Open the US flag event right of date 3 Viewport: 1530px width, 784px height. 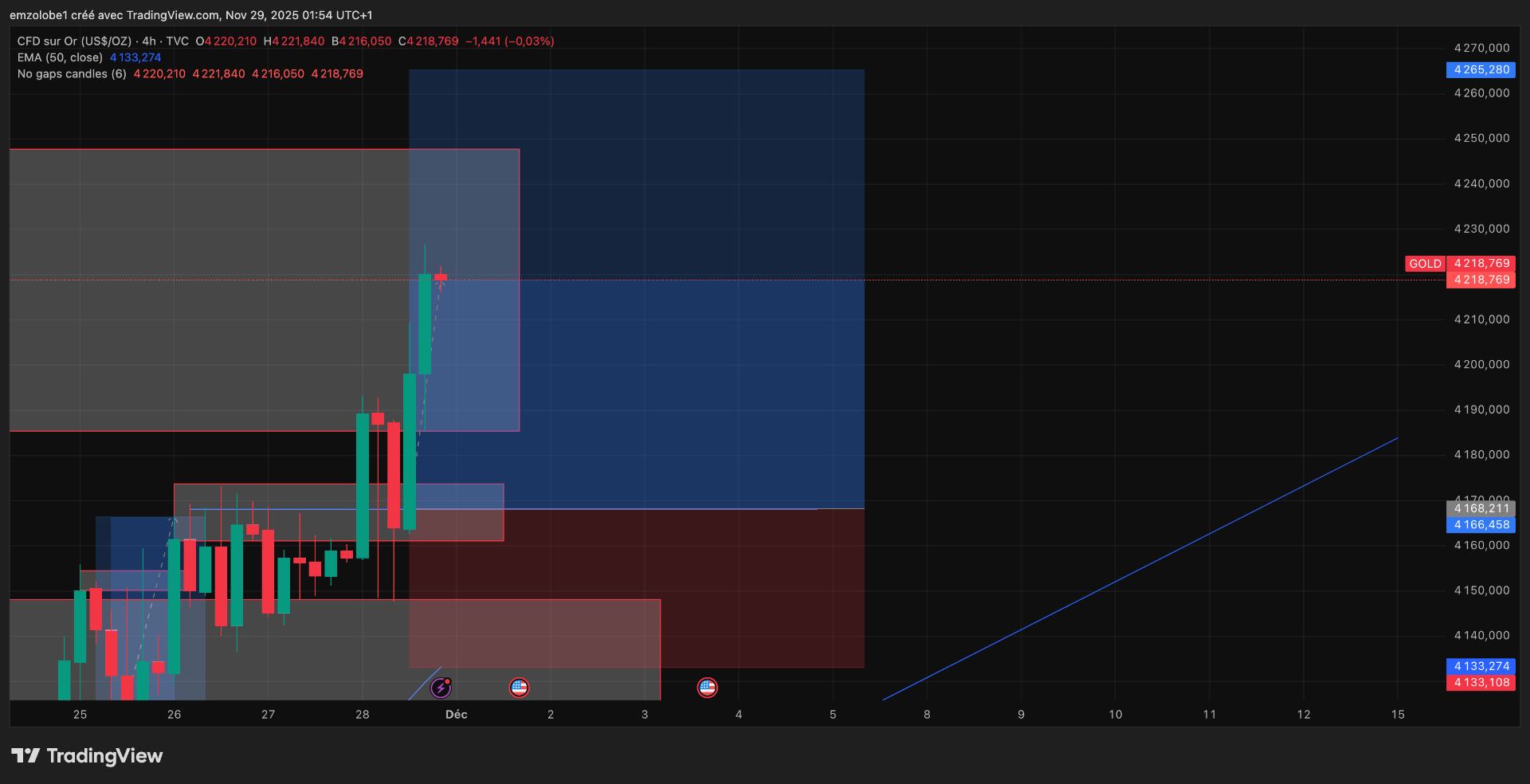tap(707, 688)
